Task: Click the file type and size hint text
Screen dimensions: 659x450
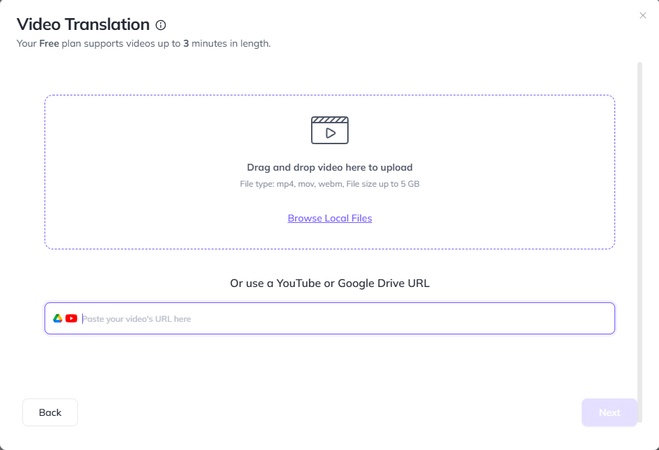Action: coord(329,184)
